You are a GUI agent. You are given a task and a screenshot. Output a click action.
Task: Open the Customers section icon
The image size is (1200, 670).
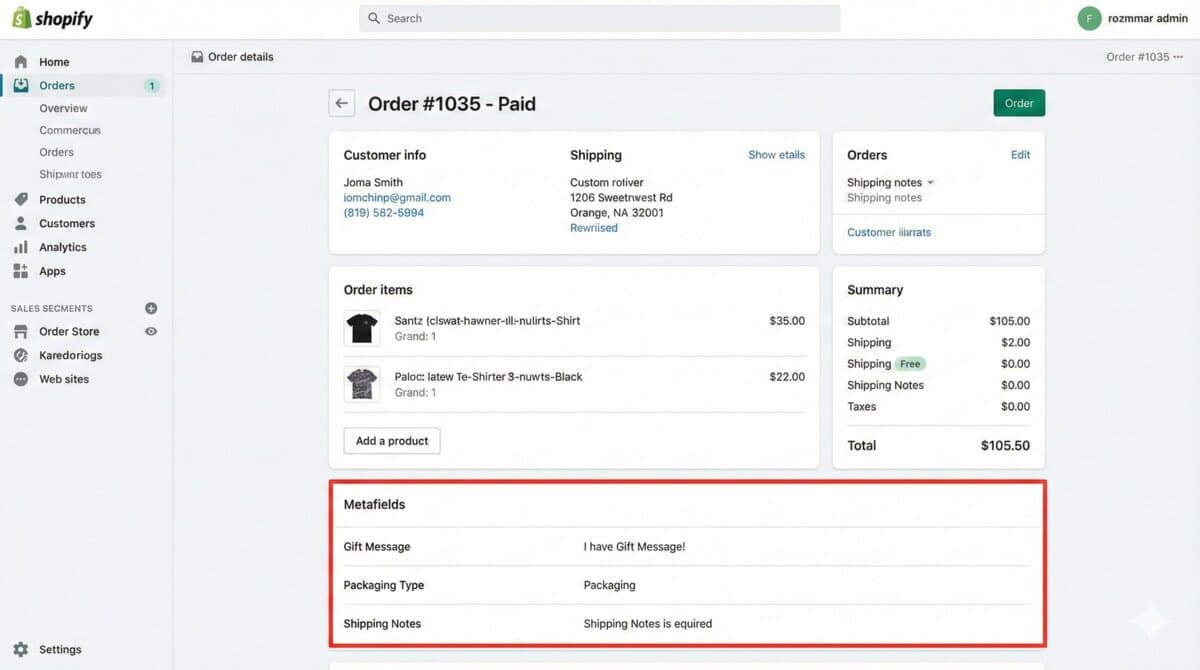19,223
